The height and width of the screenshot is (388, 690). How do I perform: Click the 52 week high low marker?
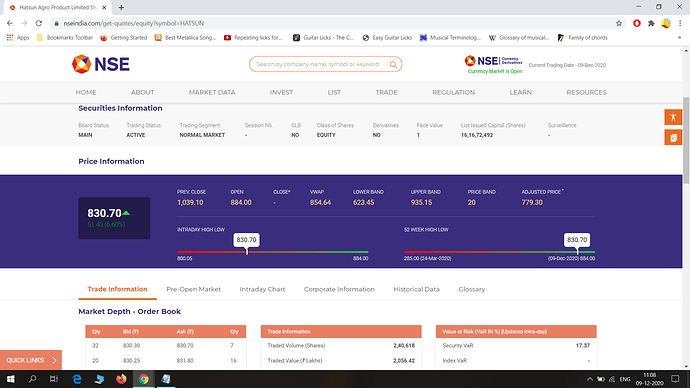[x=577, y=244]
